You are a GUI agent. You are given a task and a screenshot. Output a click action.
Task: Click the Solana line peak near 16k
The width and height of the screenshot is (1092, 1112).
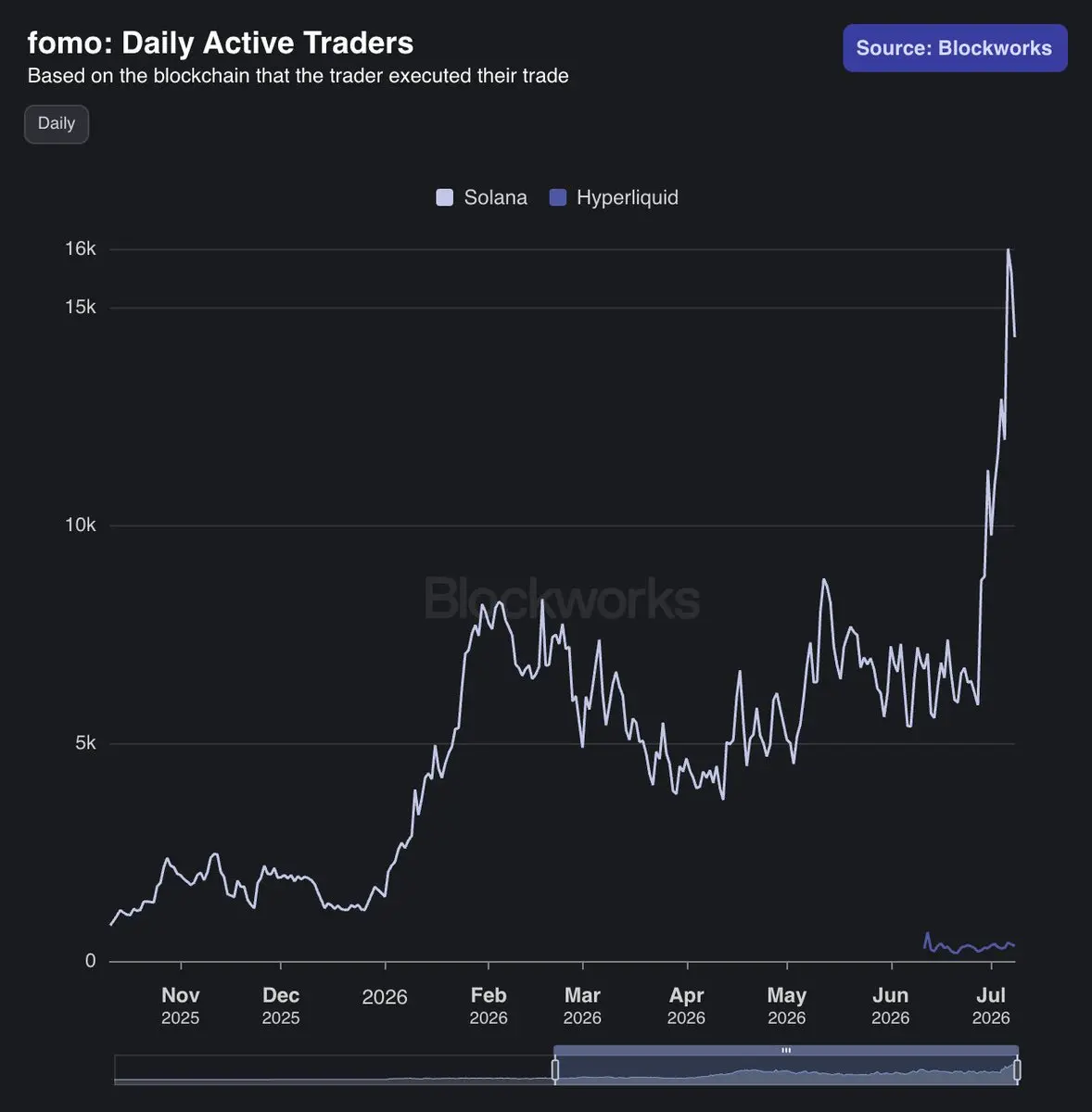[1009, 250]
